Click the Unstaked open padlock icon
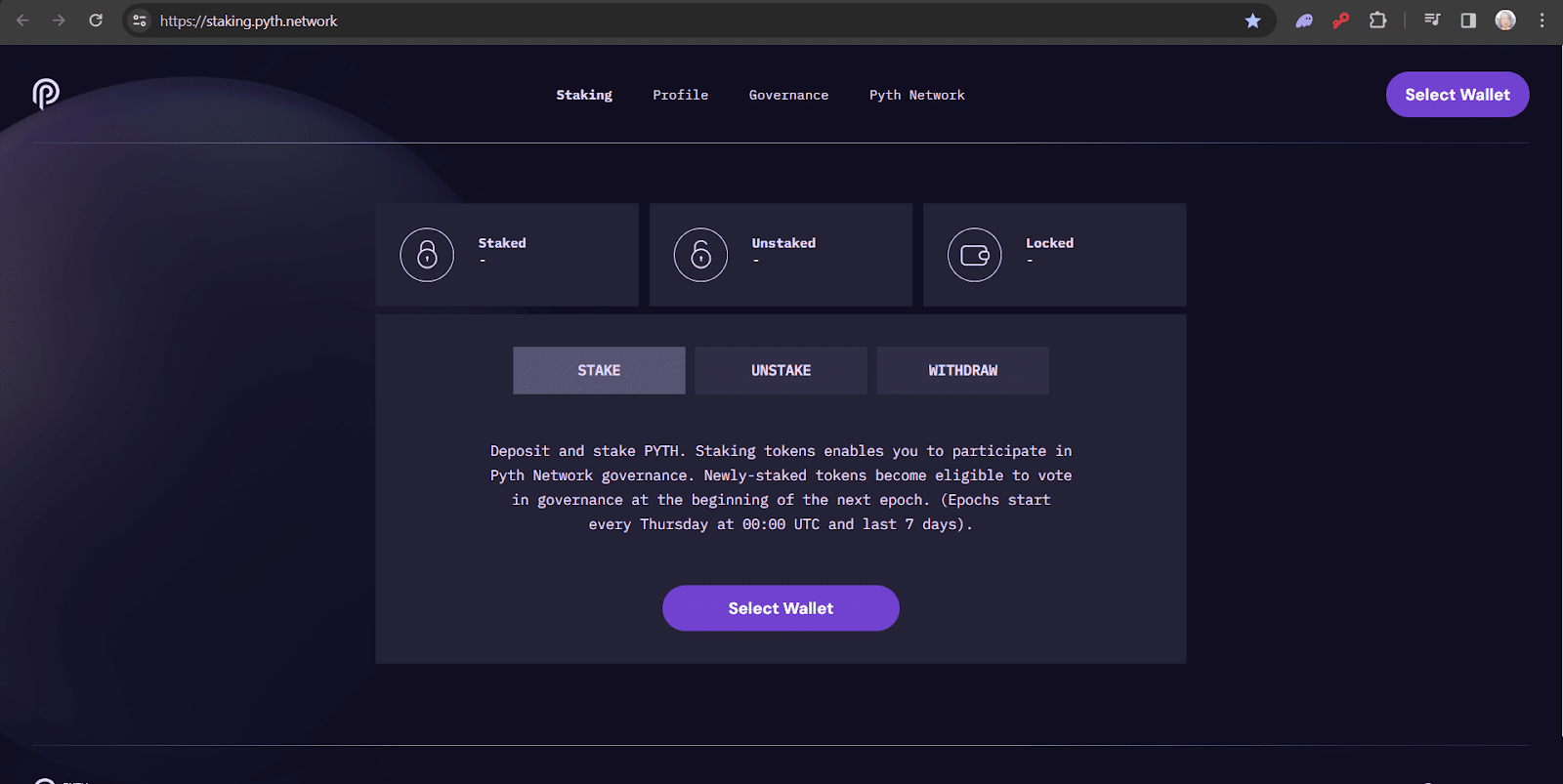Viewport: 1563px width, 784px height. pyautogui.click(x=700, y=255)
